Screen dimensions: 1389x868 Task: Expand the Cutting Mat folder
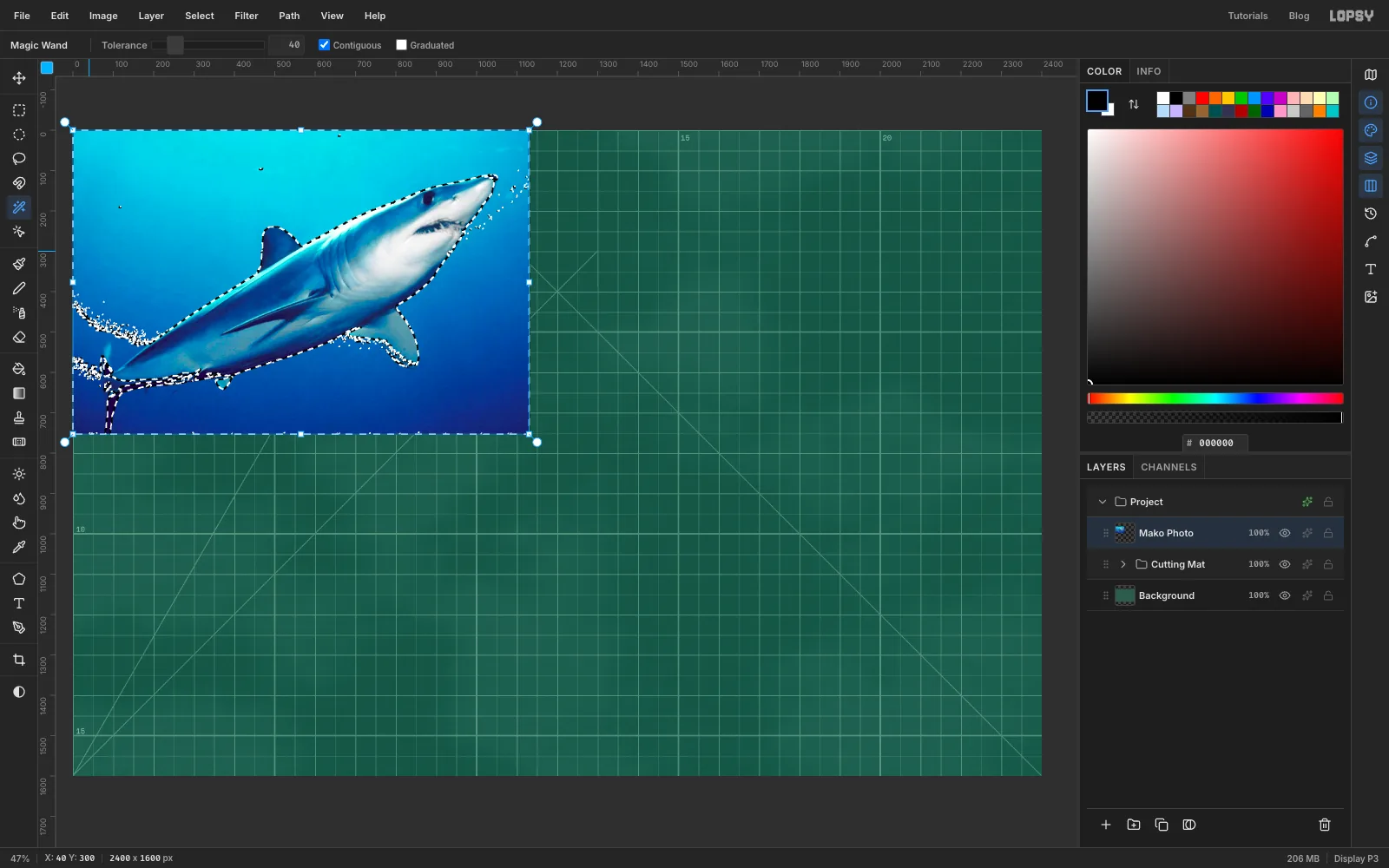1123,564
